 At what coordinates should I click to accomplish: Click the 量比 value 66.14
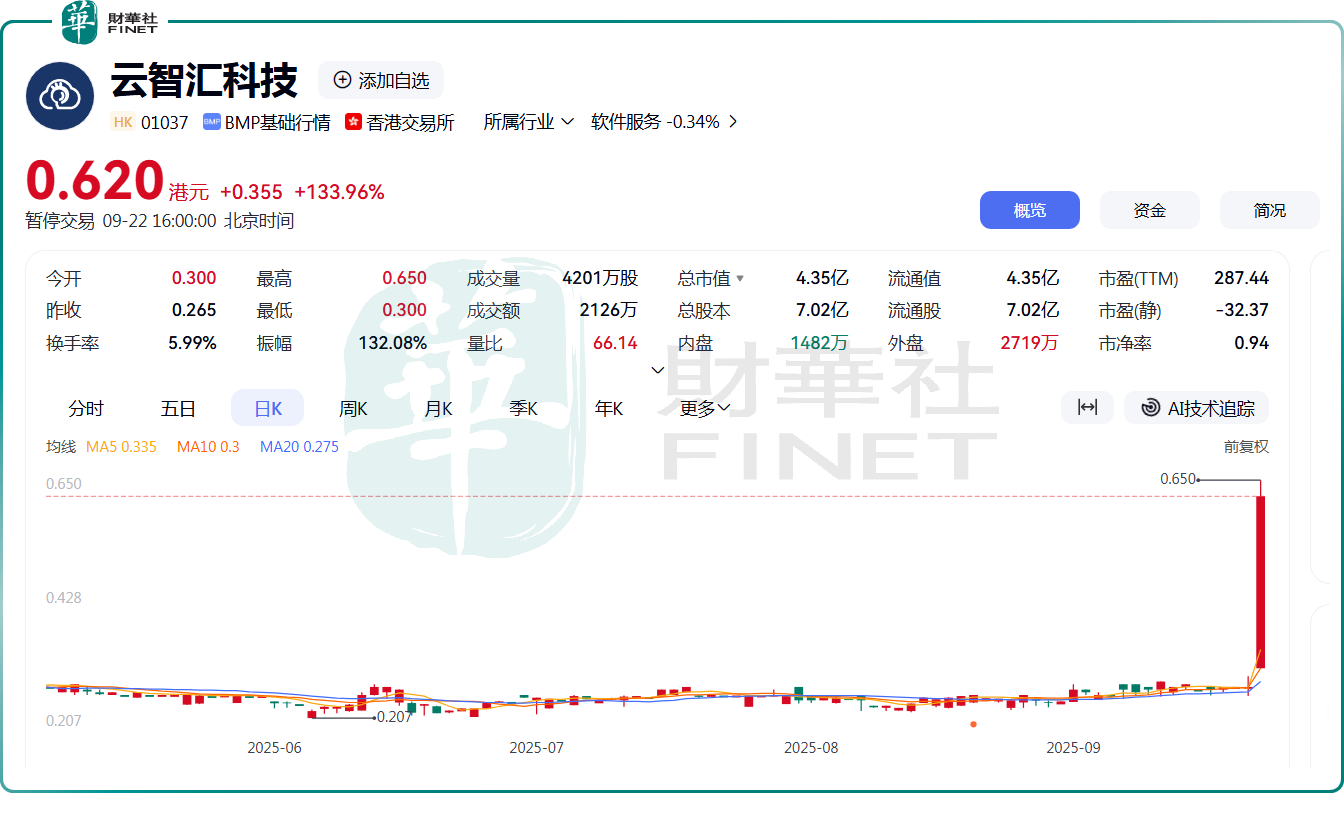(x=615, y=343)
